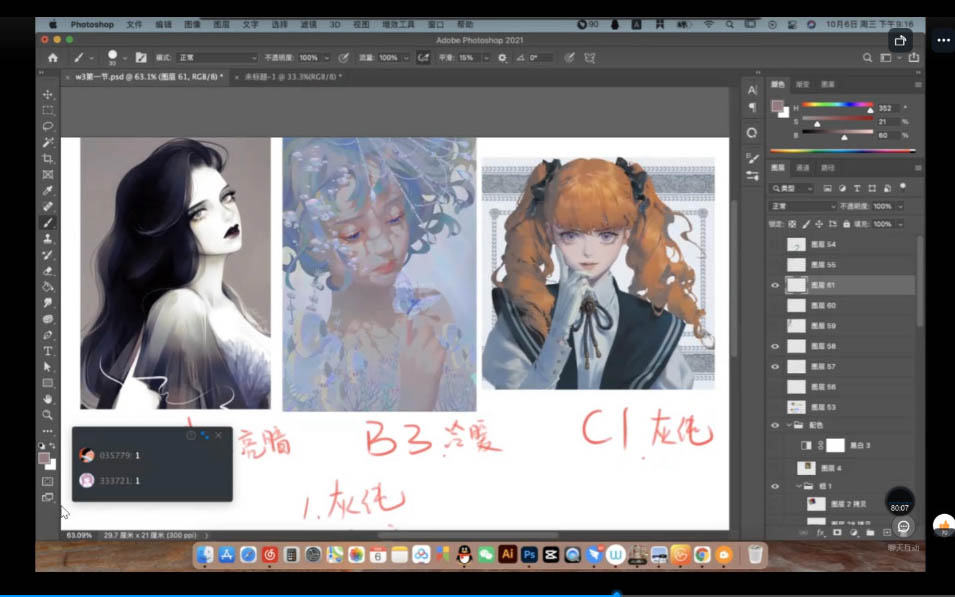Open the 窗口 menu

[435, 24]
